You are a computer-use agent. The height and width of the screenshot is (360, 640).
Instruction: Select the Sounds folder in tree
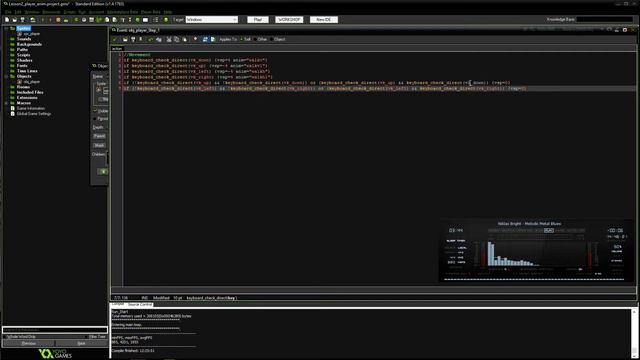[x=24, y=39]
